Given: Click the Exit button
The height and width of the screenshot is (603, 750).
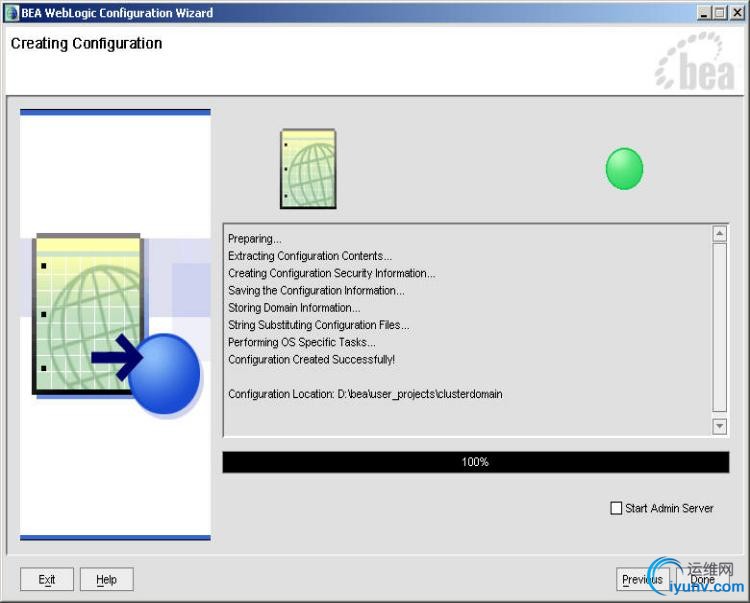Looking at the screenshot, I should coord(47,580).
